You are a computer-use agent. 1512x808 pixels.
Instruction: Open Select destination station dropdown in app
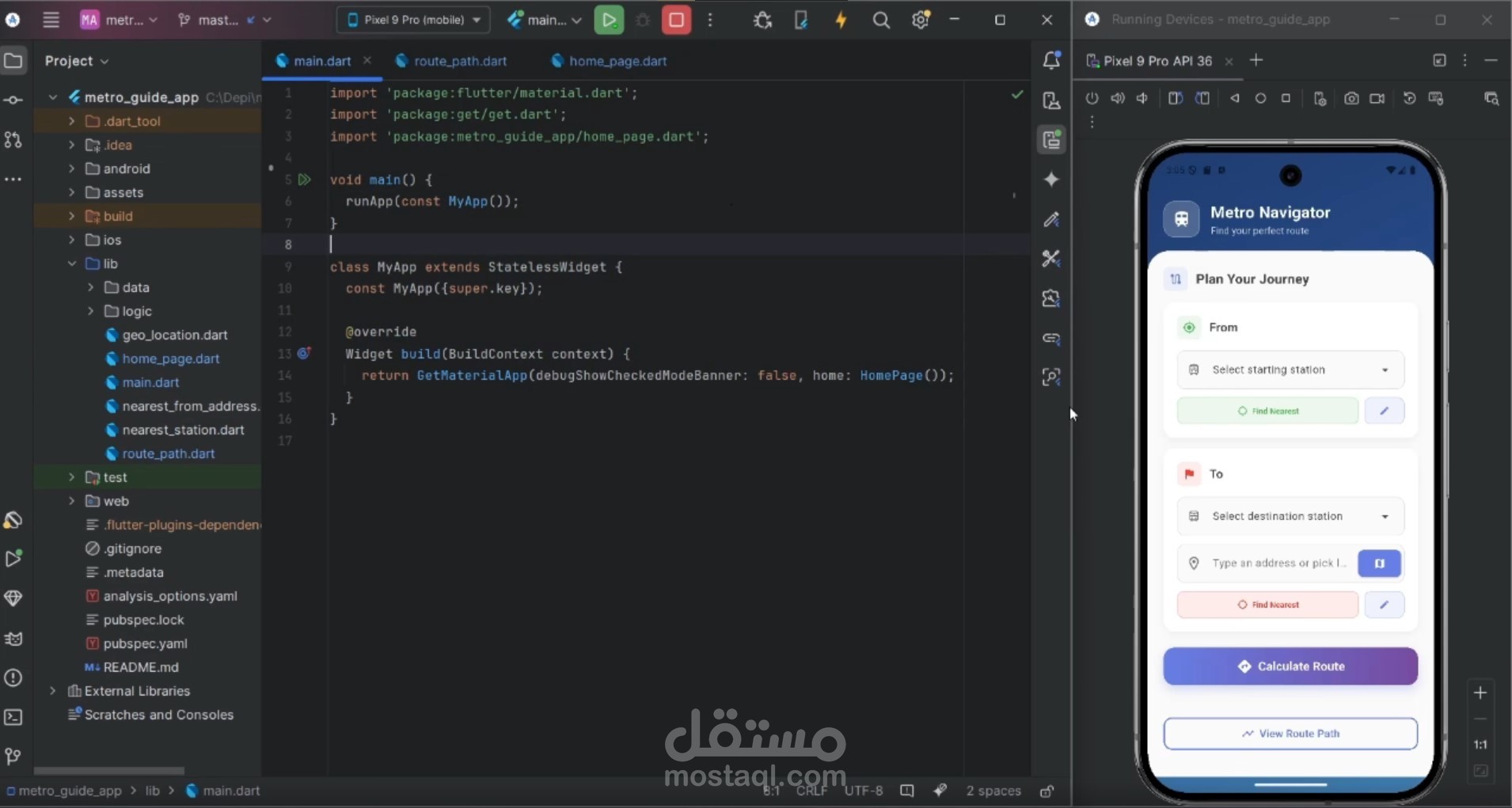point(1290,516)
